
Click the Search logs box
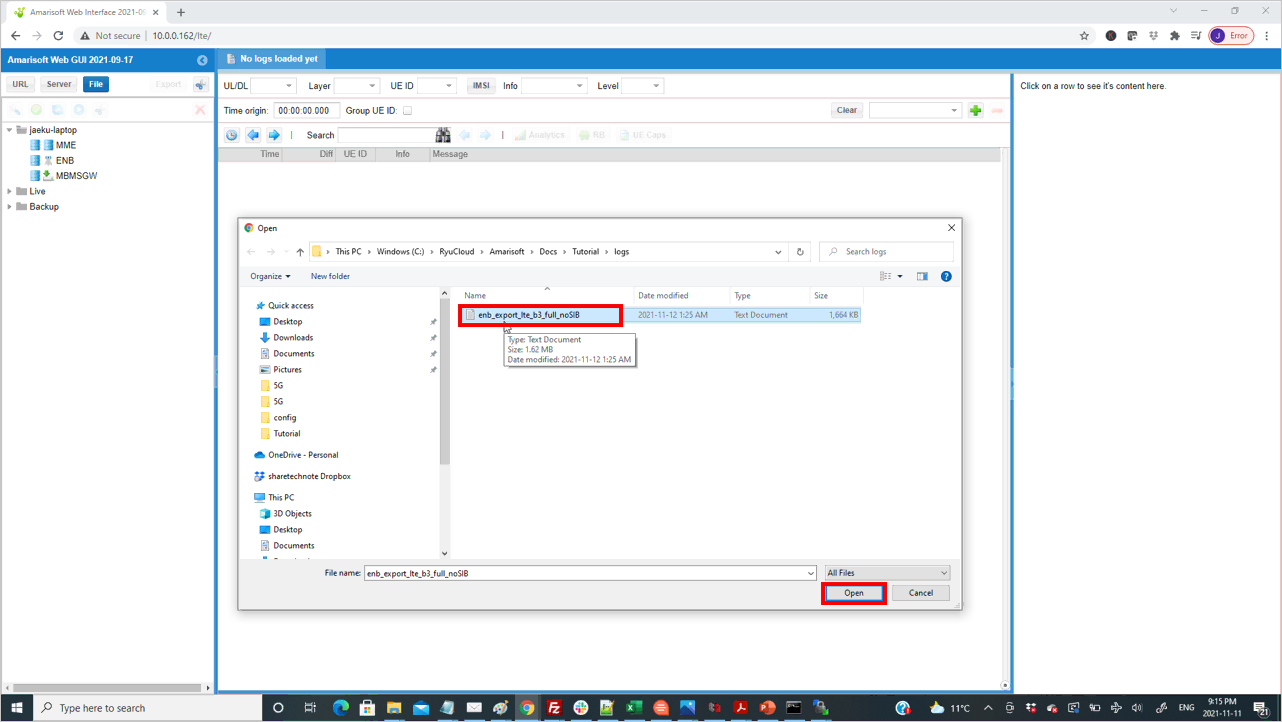(x=886, y=252)
